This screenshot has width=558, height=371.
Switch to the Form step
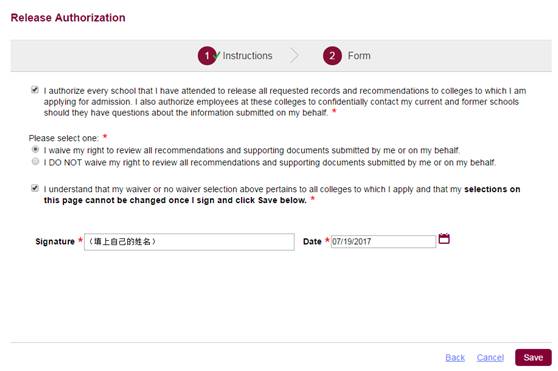359,56
